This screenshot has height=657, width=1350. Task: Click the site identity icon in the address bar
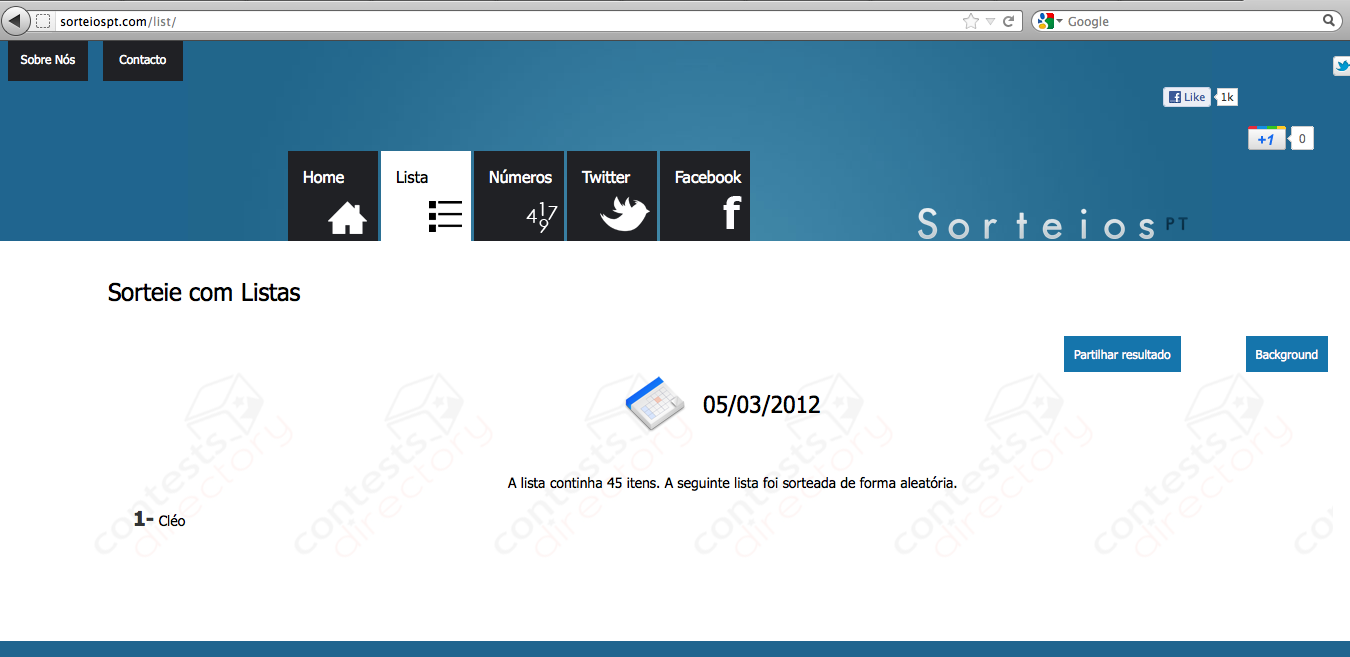click(x=43, y=21)
